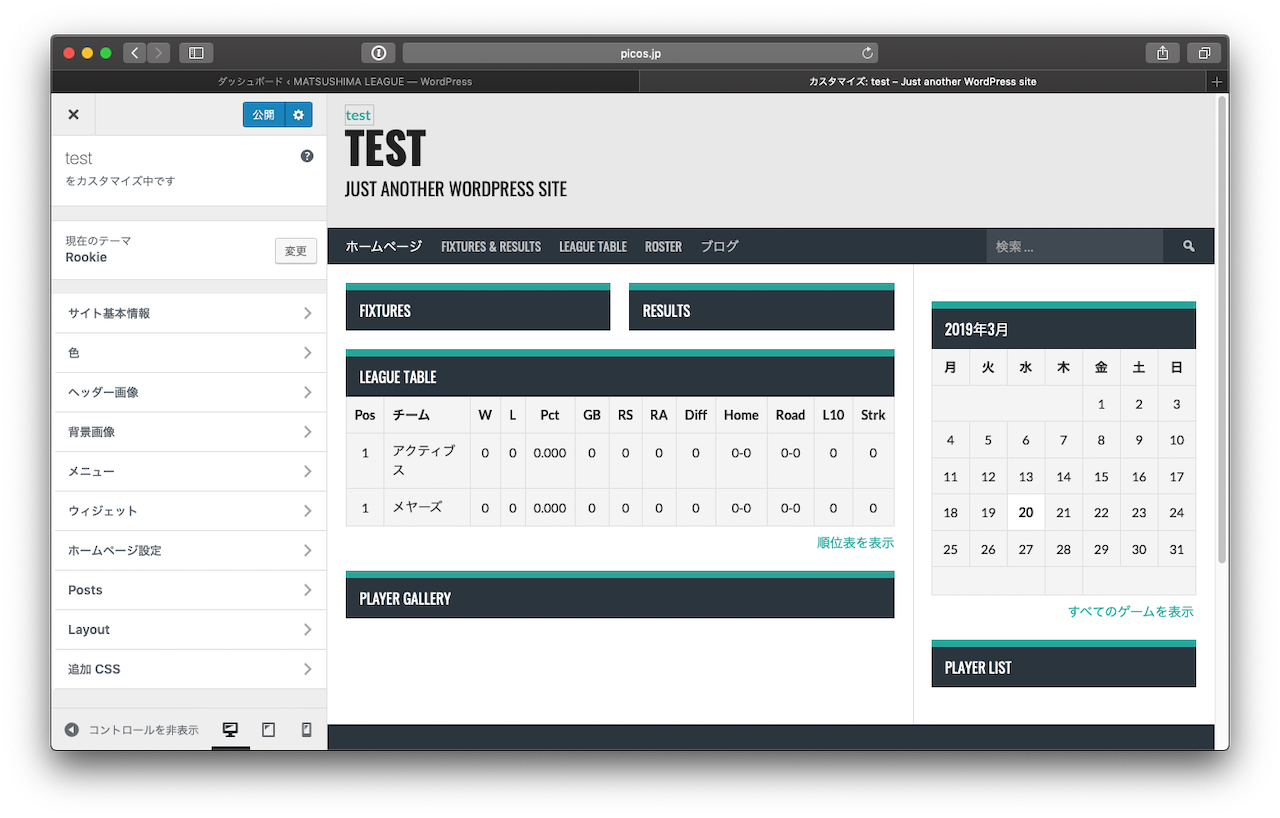Screen dimensions: 1280x818
Task: Click the Strk column header
Action: click(x=873, y=415)
